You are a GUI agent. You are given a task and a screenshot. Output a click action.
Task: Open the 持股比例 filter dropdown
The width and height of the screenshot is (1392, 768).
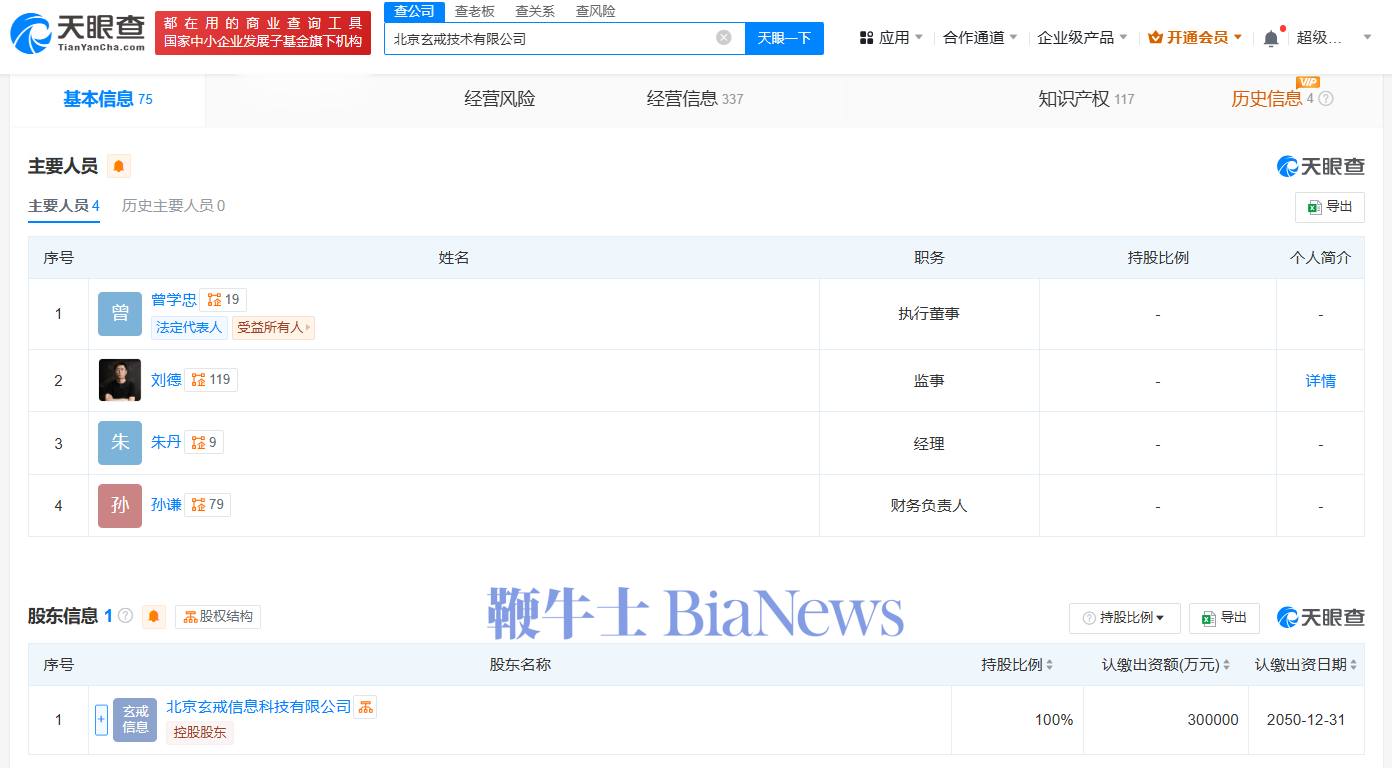click(x=1124, y=618)
